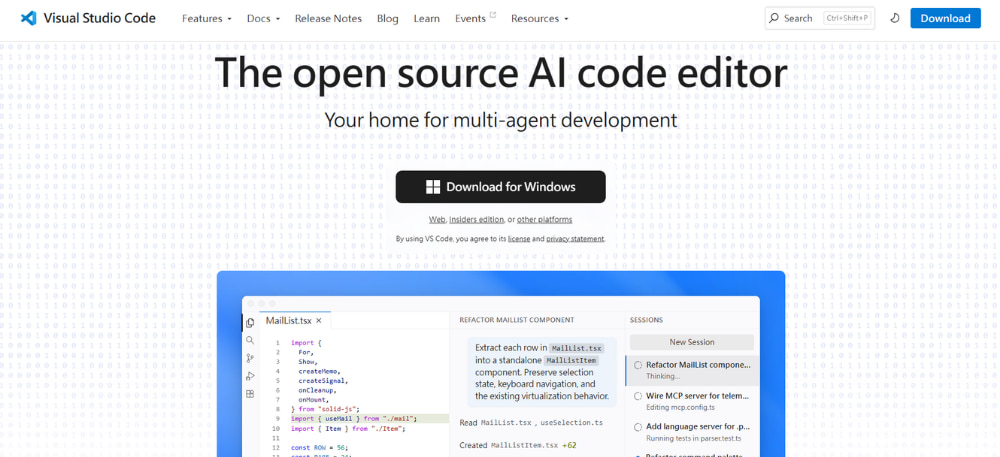Screen dimensions: 1000x457
Task: Expand the Features dropdown menu
Action: click(x=207, y=18)
